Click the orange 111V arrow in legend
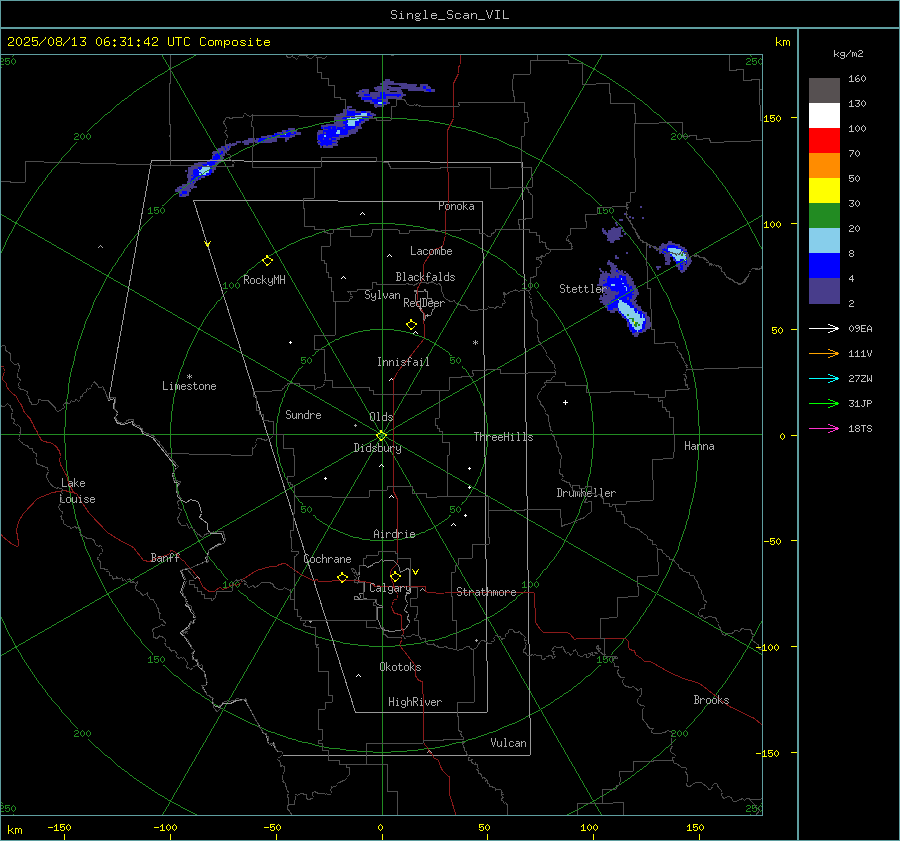The width and height of the screenshot is (900, 841). coord(824,354)
